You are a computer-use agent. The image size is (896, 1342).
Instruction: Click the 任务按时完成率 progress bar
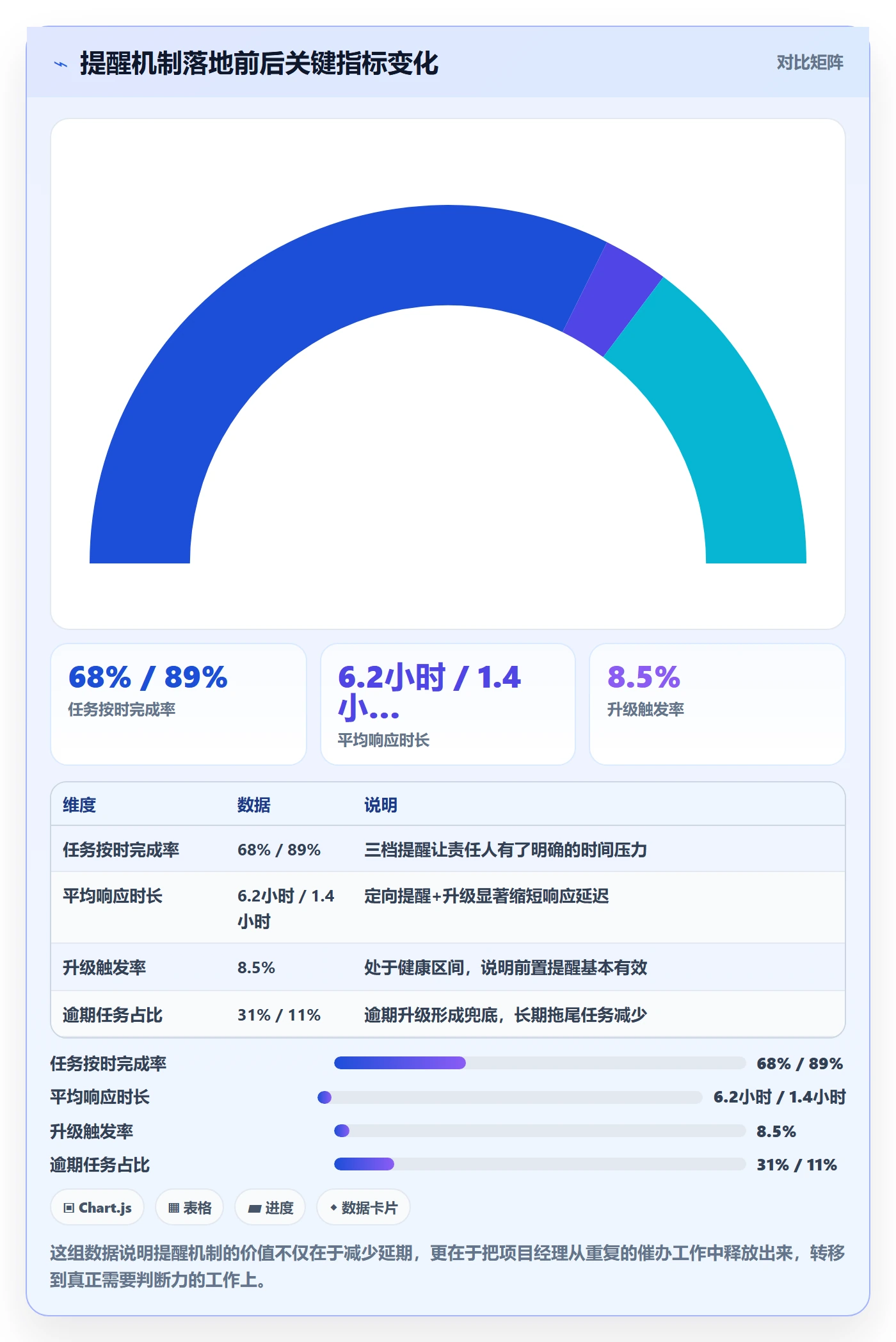(540, 1063)
